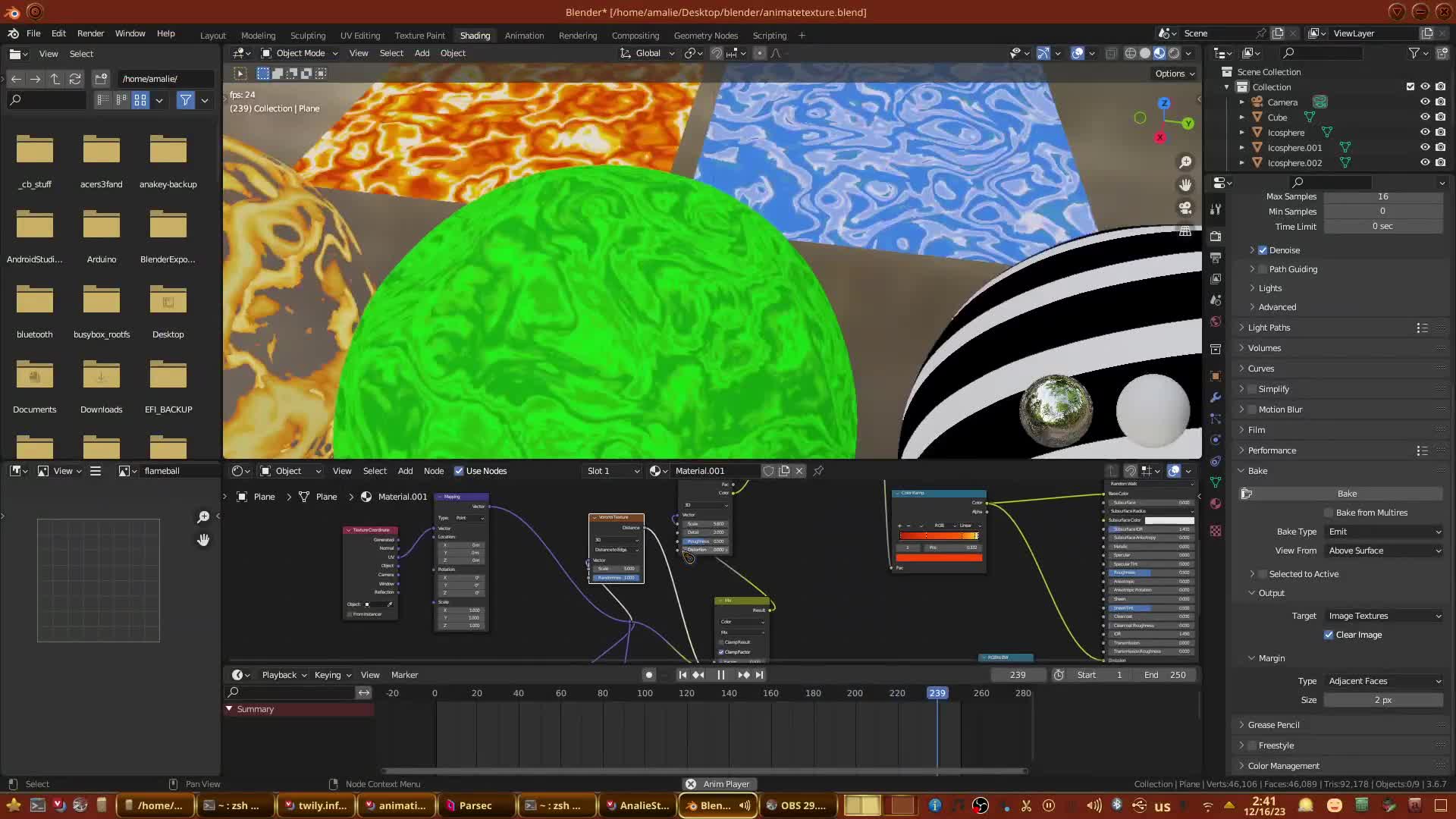Adjust the Max Samples field
The width and height of the screenshot is (1456, 819).
point(1382,196)
